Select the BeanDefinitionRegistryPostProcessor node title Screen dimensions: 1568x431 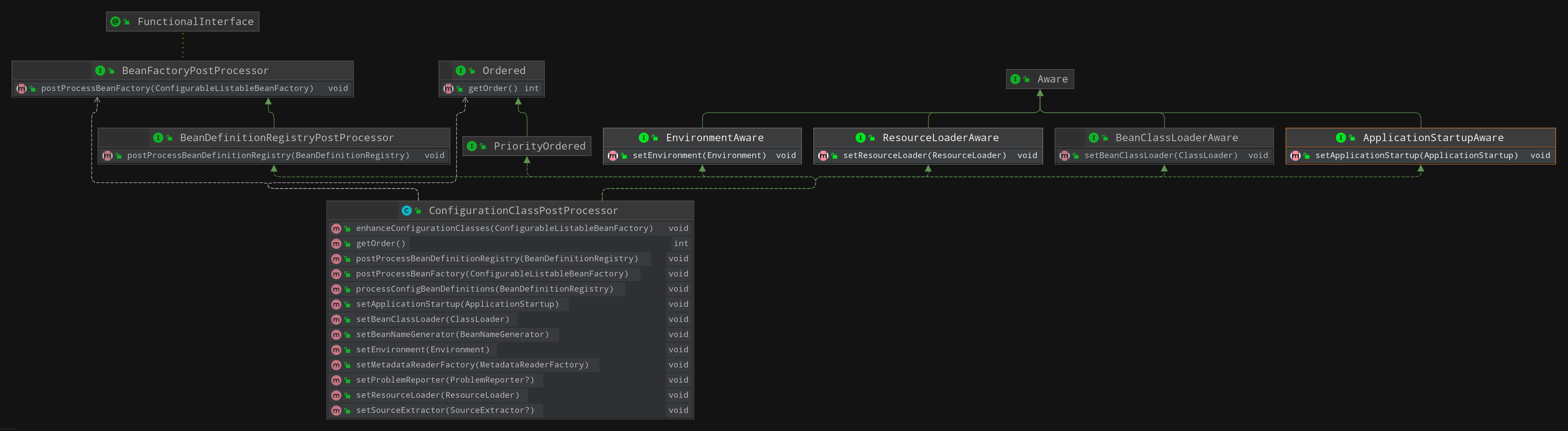[287, 138]
